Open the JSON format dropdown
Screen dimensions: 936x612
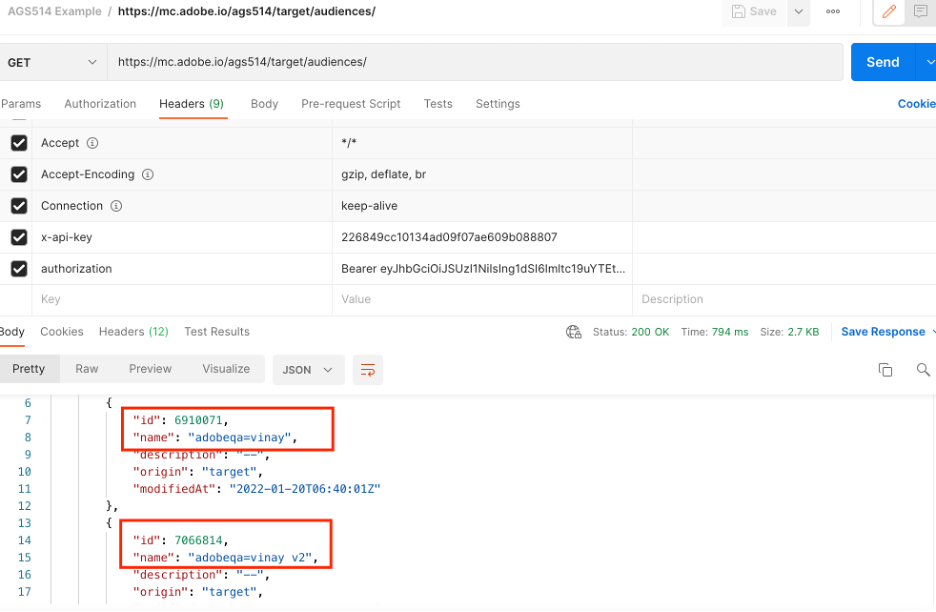point(308,369)
